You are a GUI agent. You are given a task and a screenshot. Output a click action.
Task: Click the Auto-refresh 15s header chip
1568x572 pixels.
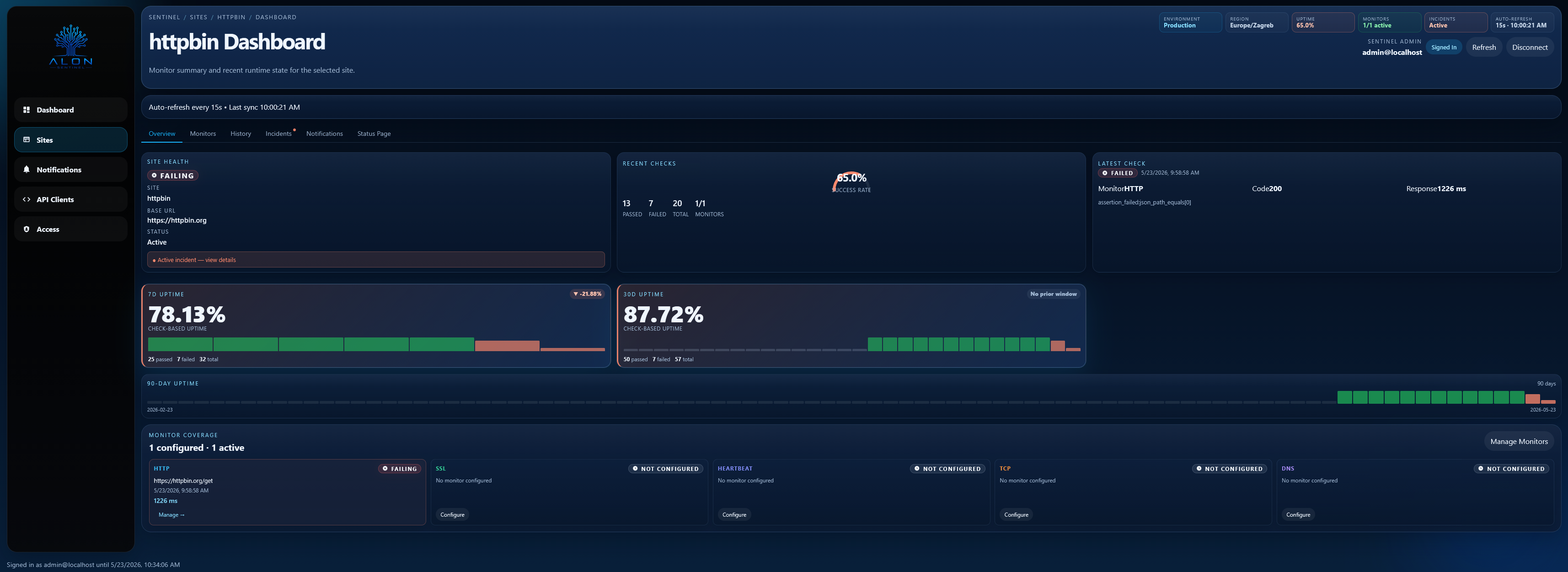(1522, 22)
